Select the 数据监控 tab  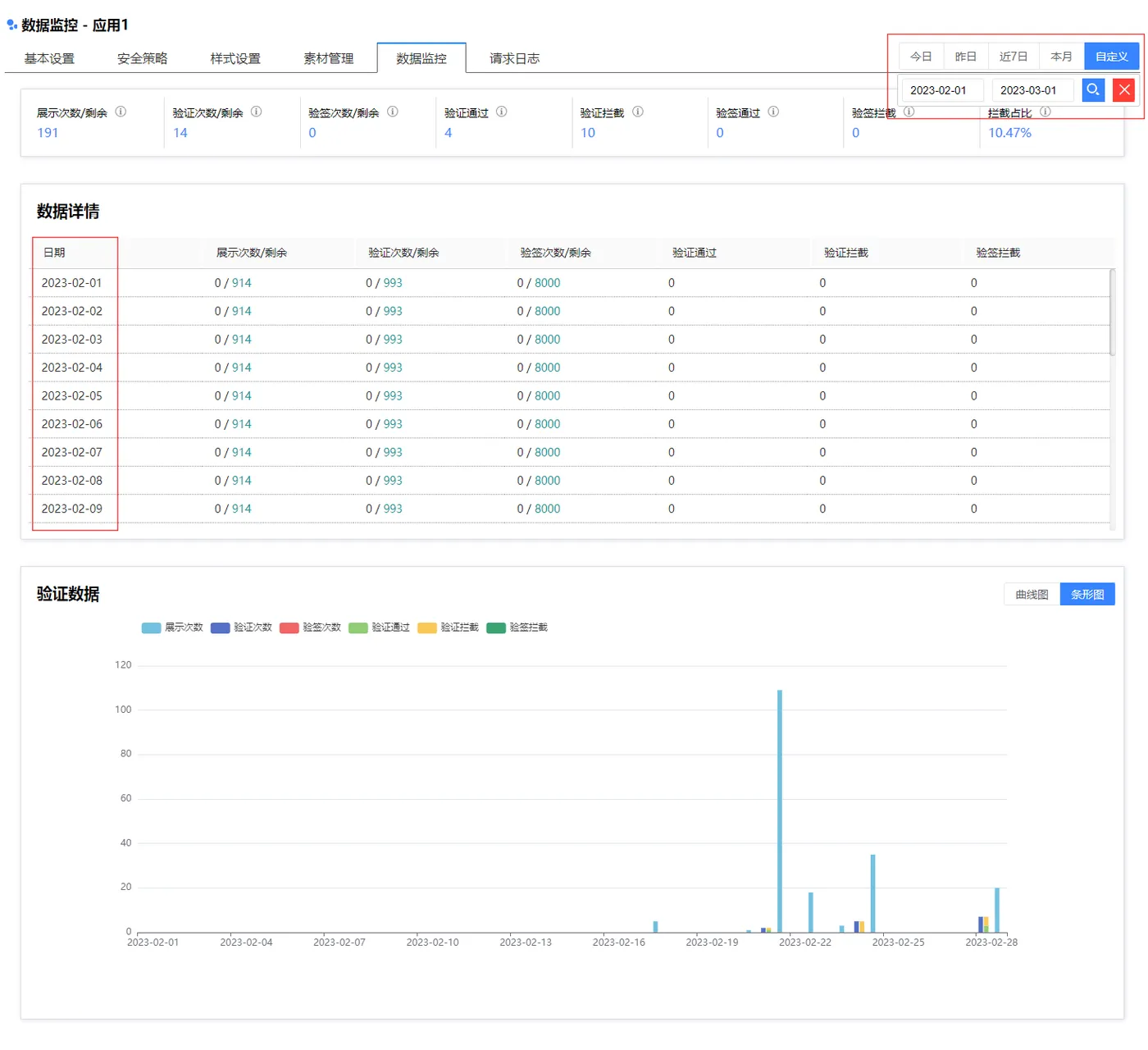pos(421,58)
